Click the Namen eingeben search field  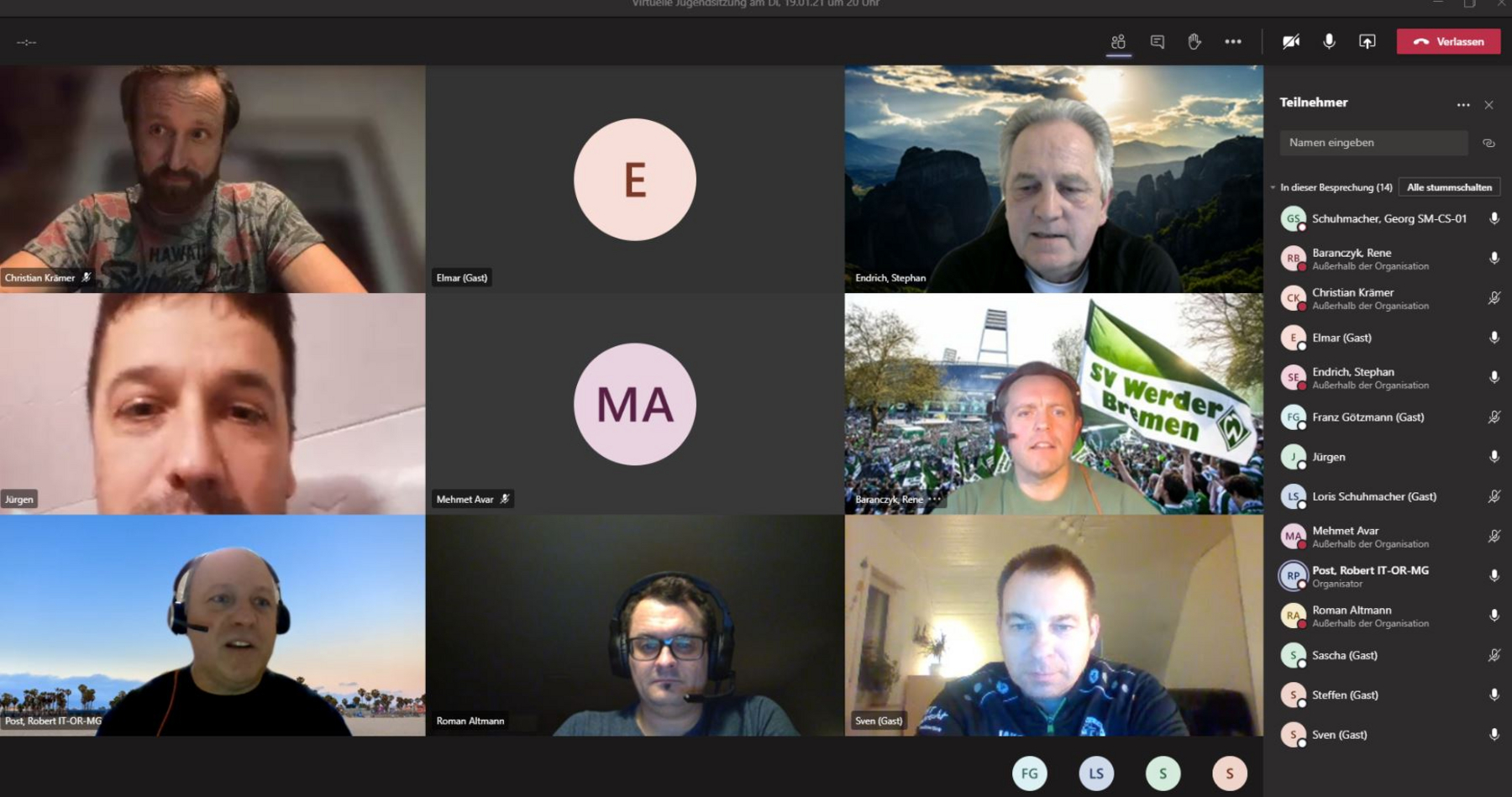coord(1373,143)
